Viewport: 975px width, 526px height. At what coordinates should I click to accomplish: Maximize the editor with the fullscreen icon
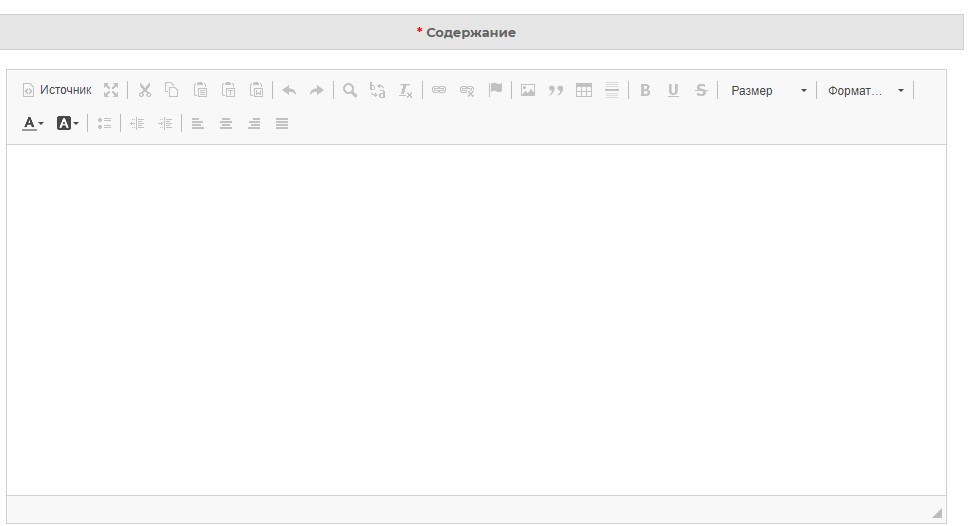coord(111,90)
